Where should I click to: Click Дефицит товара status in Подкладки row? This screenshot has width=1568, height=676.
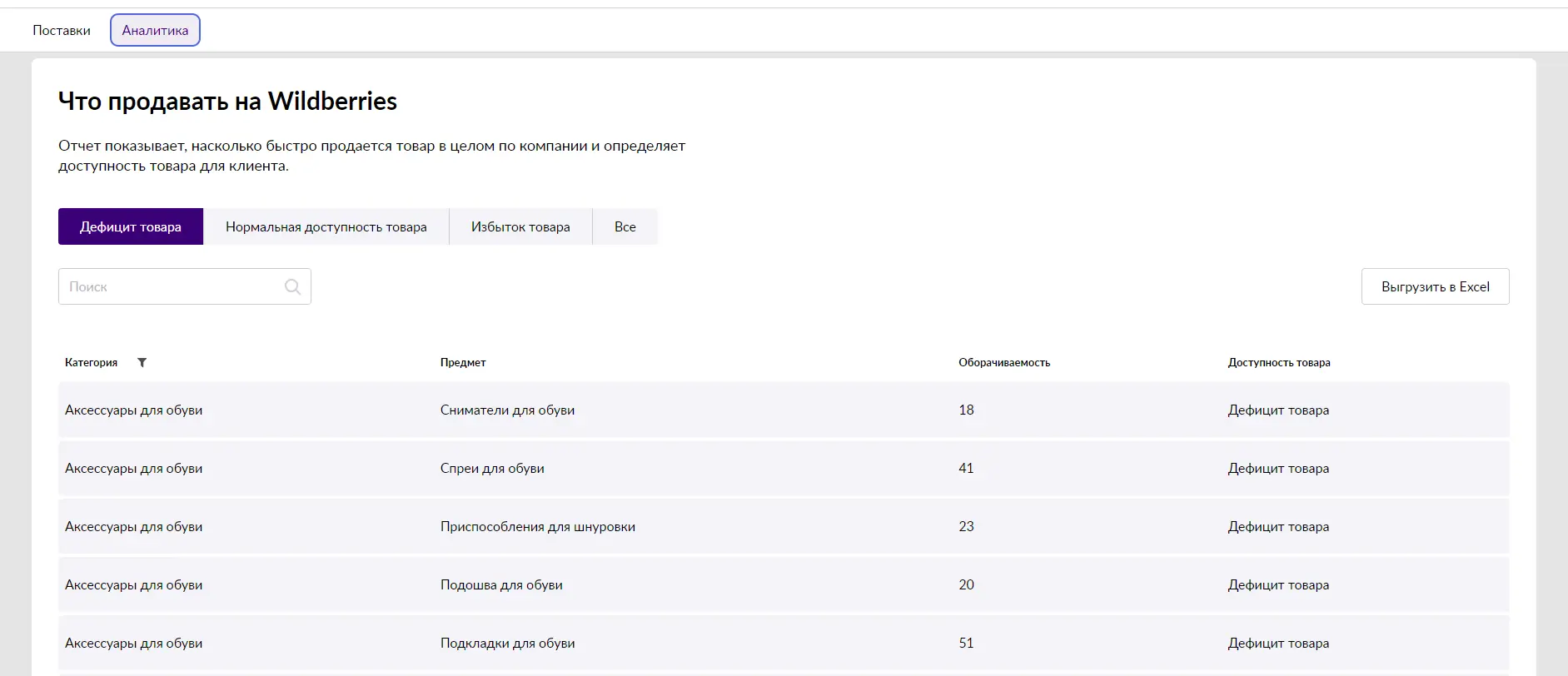pos(1278,643)
